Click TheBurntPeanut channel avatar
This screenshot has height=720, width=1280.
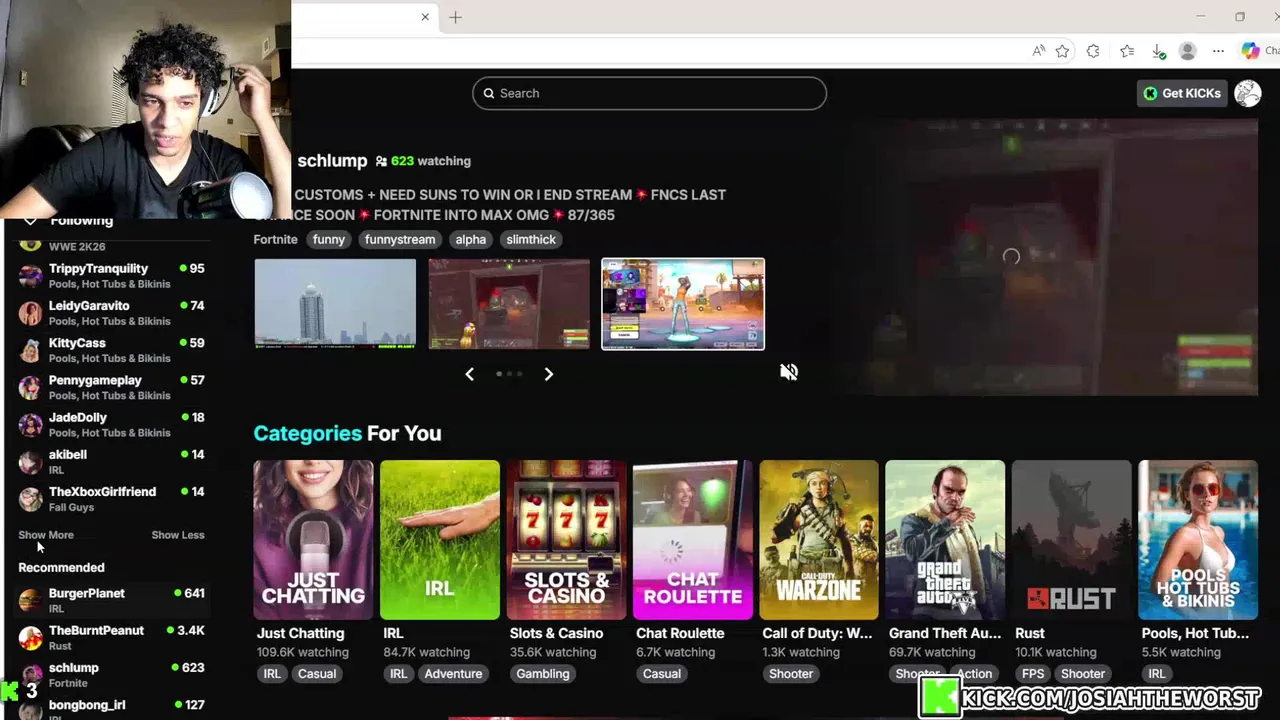click(x=31, y=637)
